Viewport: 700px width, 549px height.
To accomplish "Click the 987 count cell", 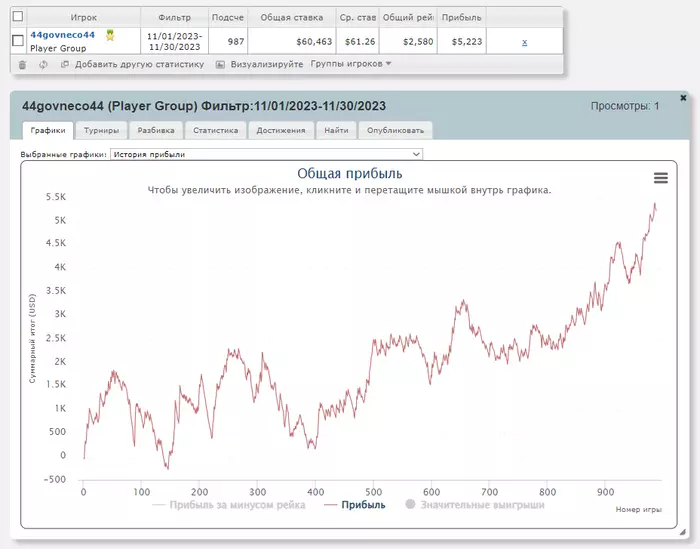I will (x=228, y=41).
